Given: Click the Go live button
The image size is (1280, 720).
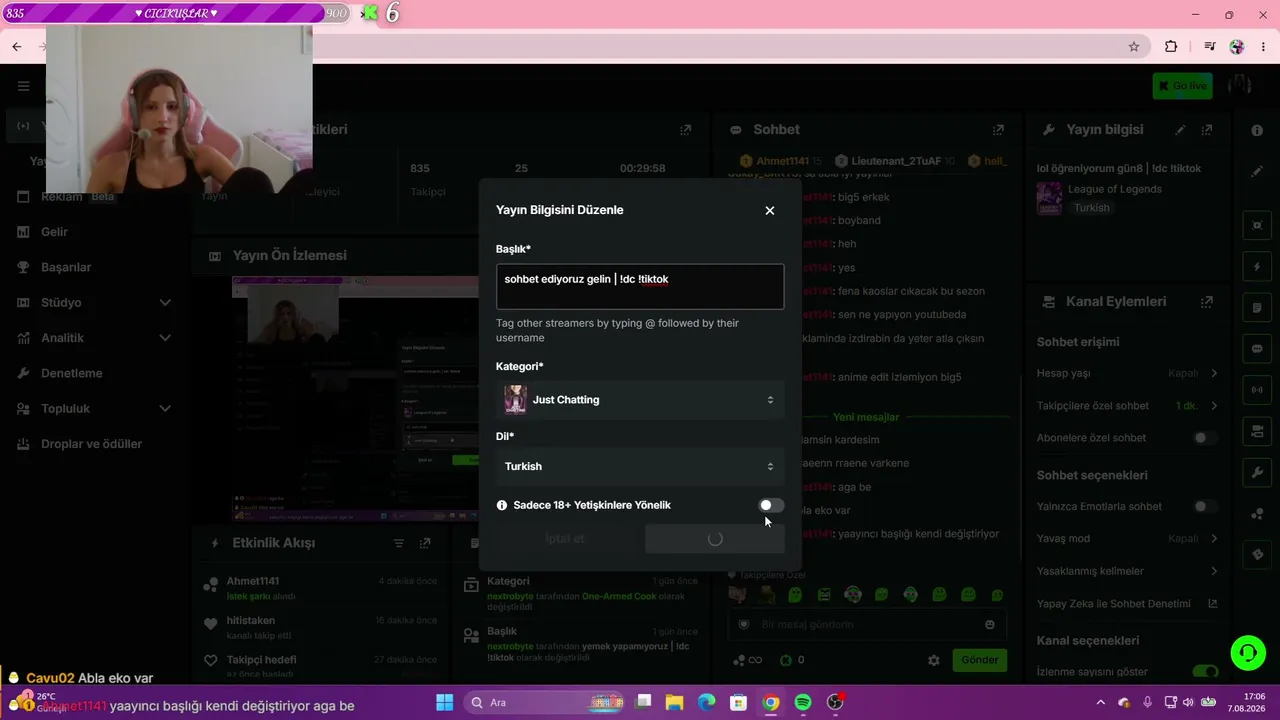Looking at the screenshot, I should coord(1182,86).
